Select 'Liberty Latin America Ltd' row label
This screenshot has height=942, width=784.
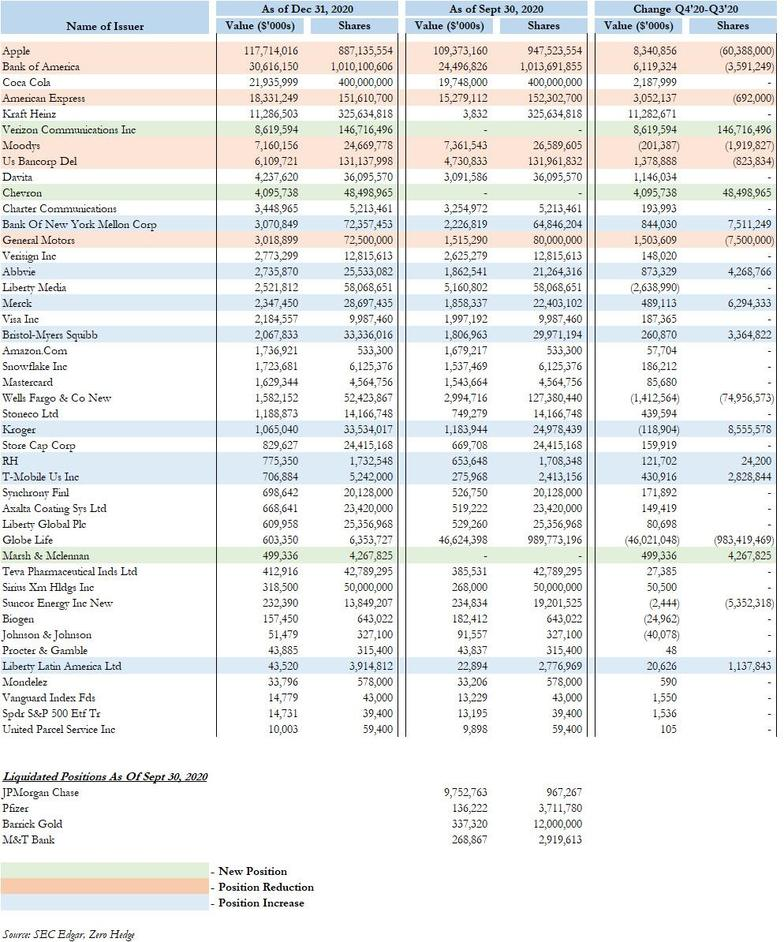click(62, 666)
